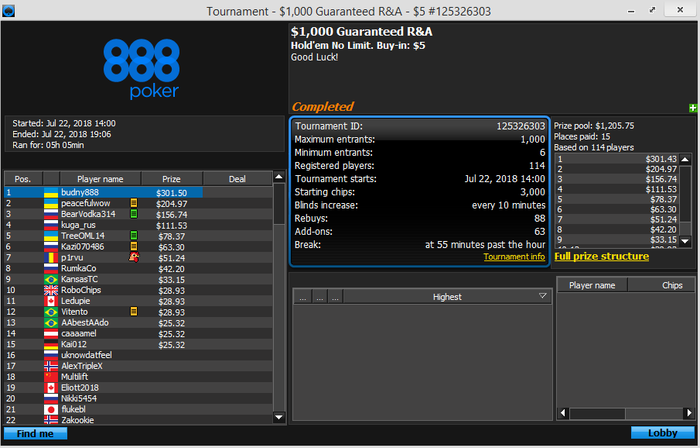This screenshot has width=700, height=448.
Task: Click the rooster icon next to p1rvu
Action: (x=134, y=257)
